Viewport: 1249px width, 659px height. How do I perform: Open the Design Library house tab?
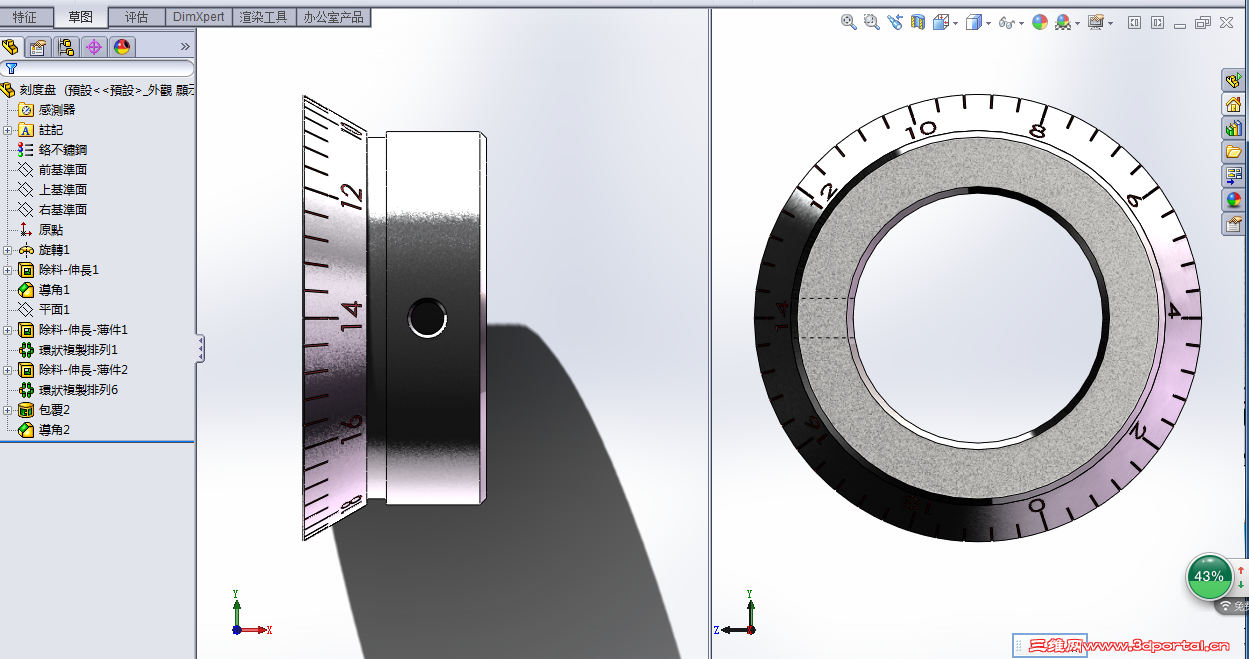coord(1234,104)
